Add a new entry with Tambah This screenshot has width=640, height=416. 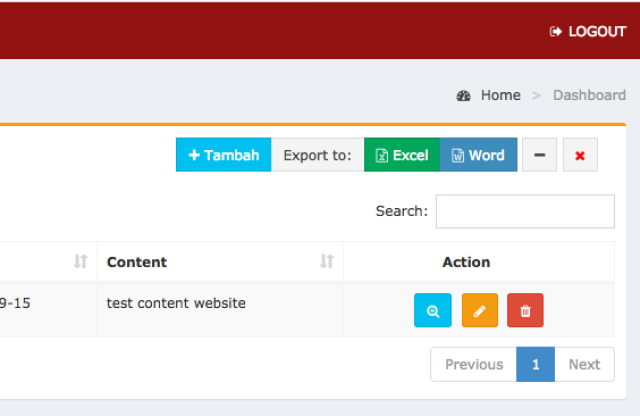(223, 155)
